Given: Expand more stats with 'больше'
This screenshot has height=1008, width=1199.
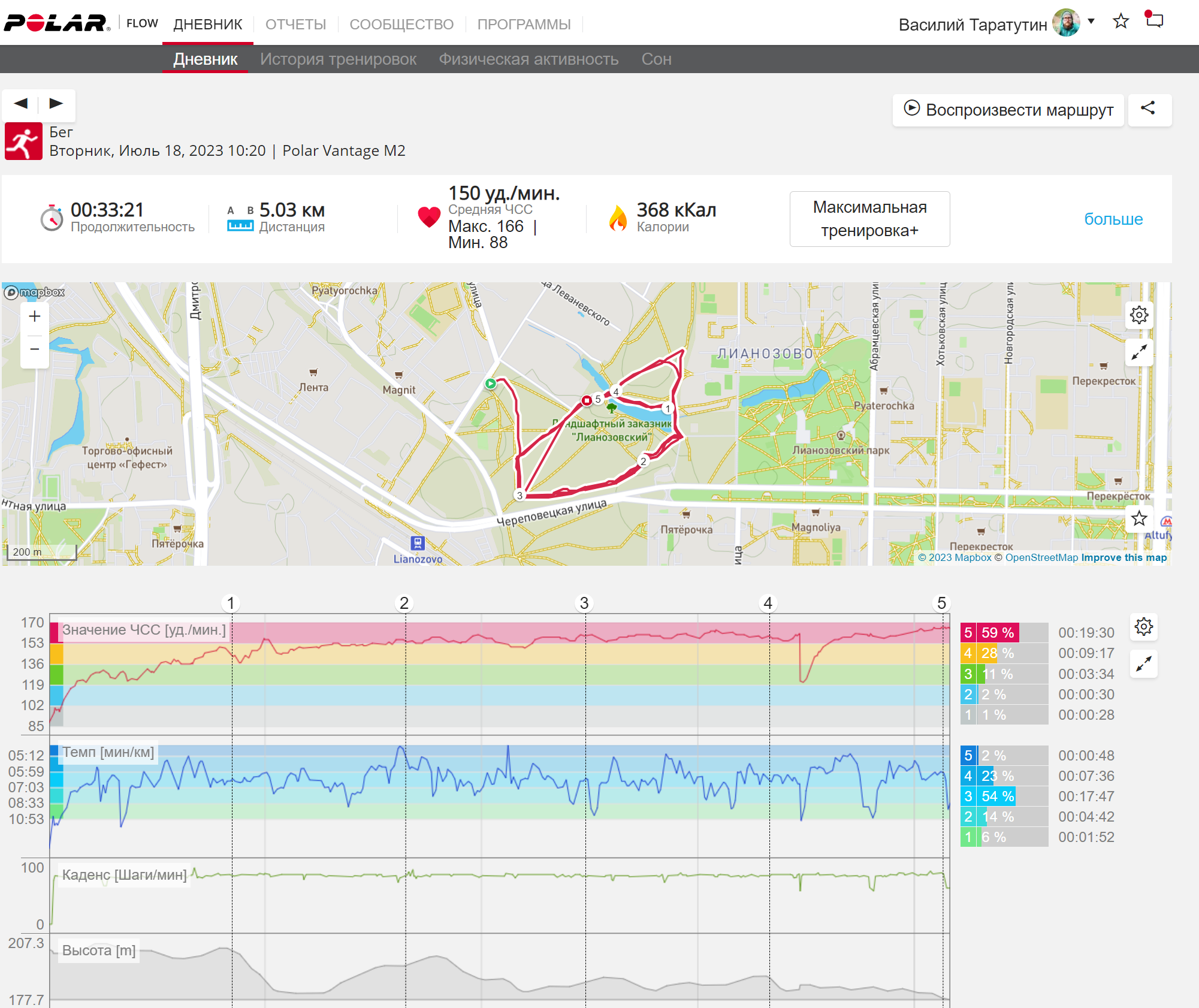Looking at the screenshot, I should [1113, 219].
